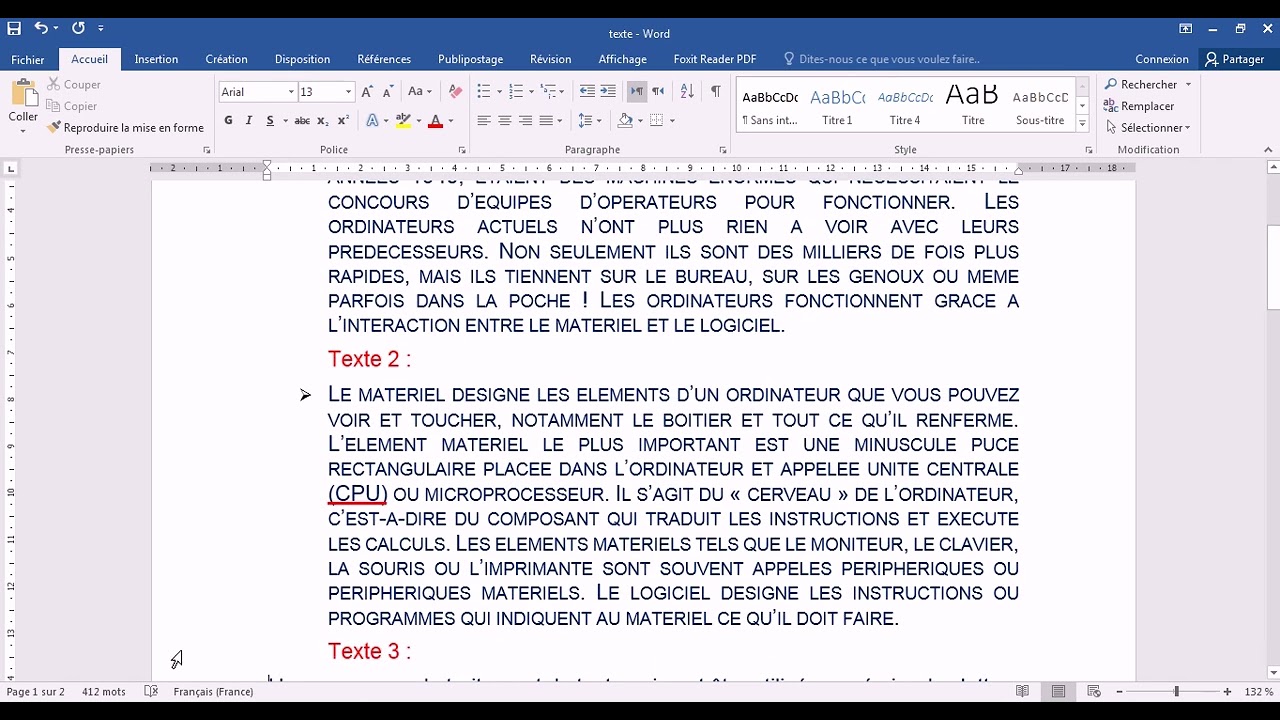Switch to the web layout view

(x=1094, y=692)
